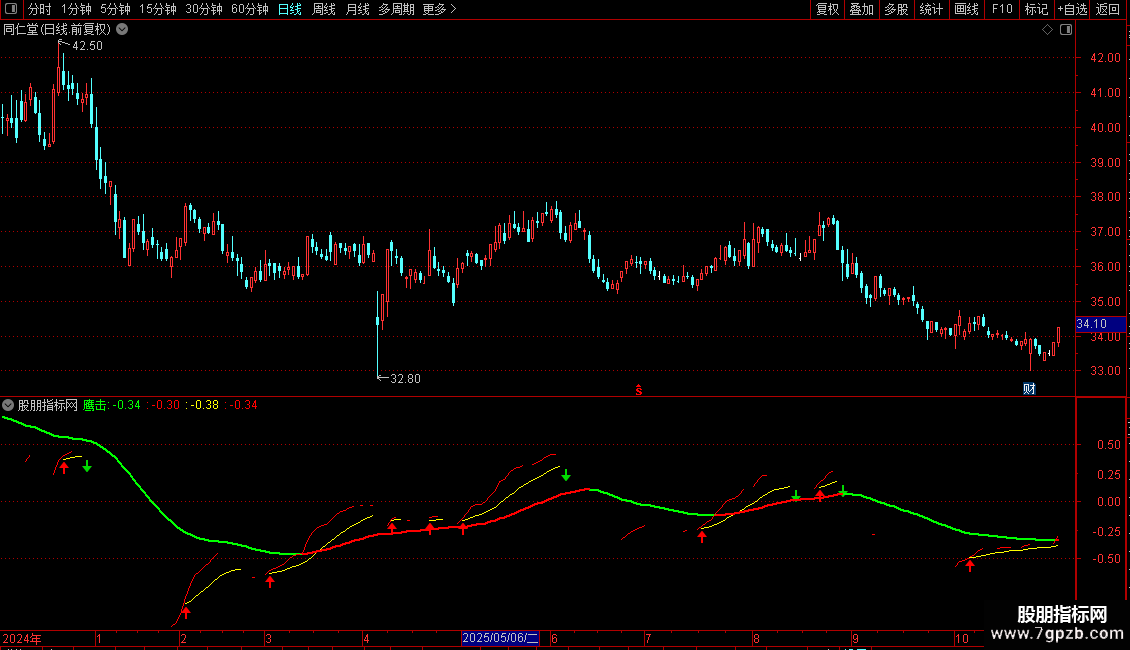Select the 1分钟 period tab
The image size is (1130, 650).
point(76,9)
